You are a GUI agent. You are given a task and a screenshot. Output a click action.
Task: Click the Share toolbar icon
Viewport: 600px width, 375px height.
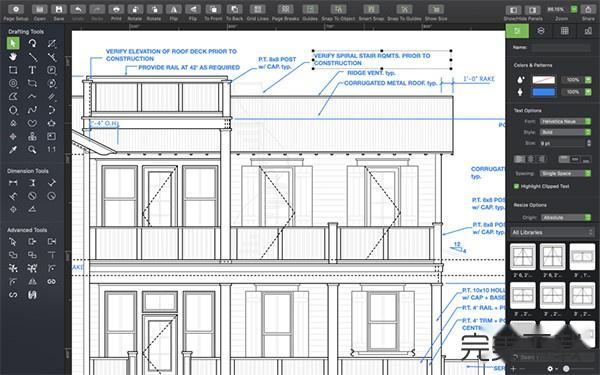point(589,9)
